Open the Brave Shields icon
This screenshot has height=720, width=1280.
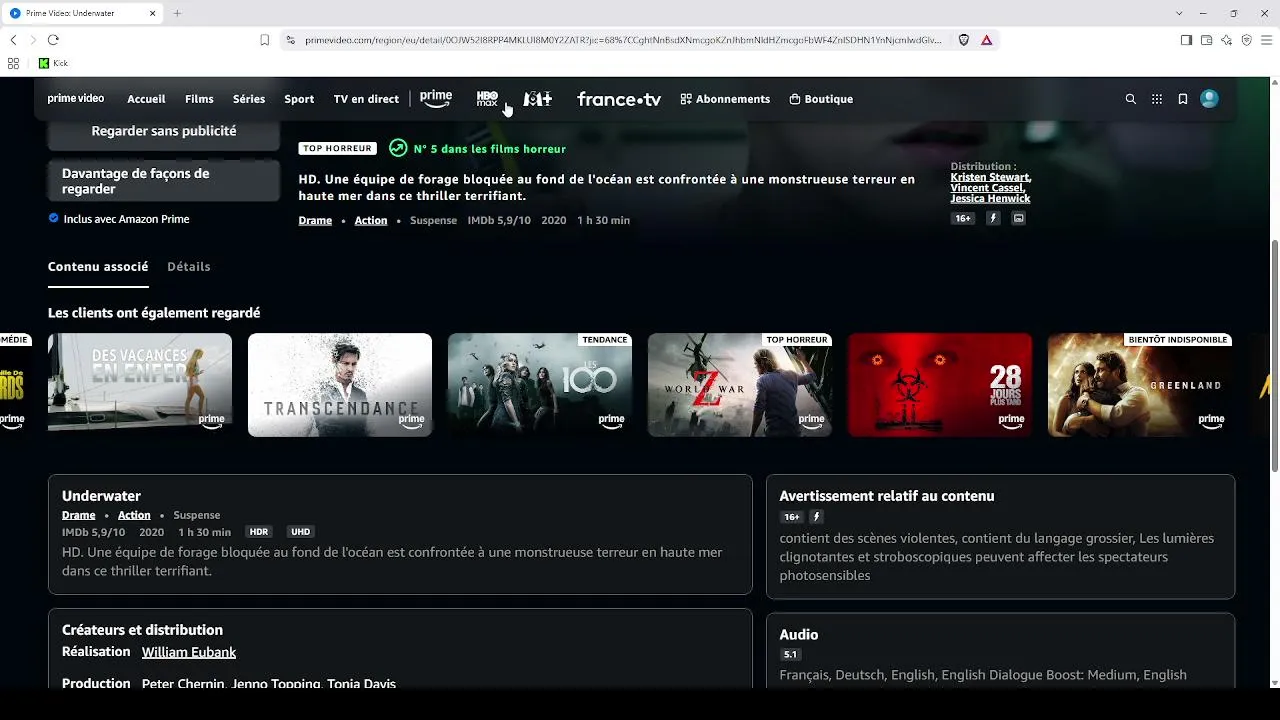[964, 40]
